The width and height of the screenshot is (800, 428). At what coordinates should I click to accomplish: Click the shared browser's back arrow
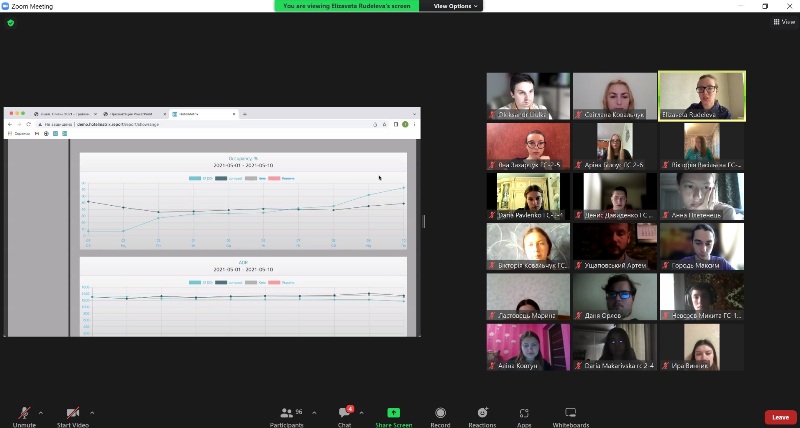[10, 124]
